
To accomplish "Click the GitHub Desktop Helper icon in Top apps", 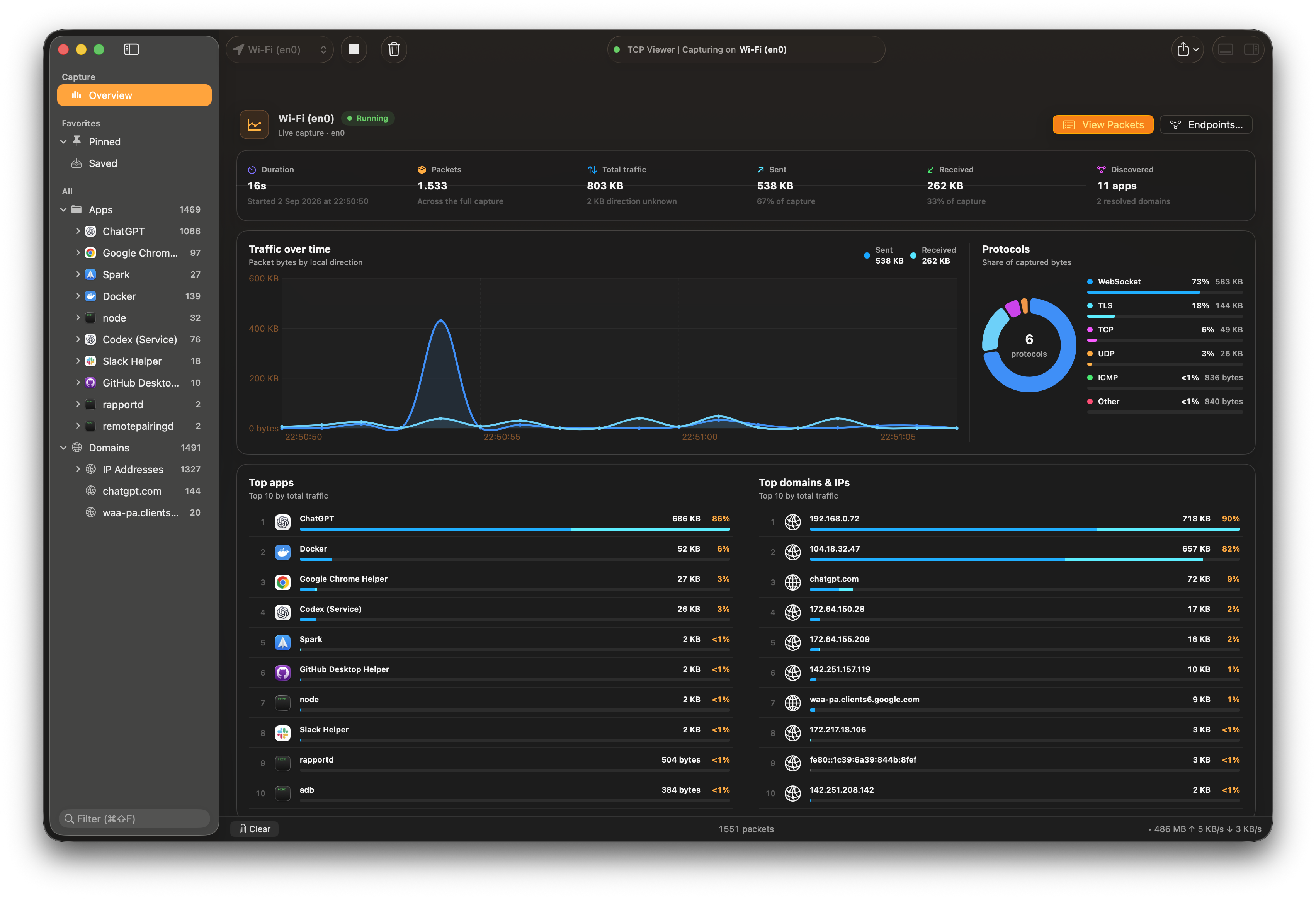I will click(282, 673).
